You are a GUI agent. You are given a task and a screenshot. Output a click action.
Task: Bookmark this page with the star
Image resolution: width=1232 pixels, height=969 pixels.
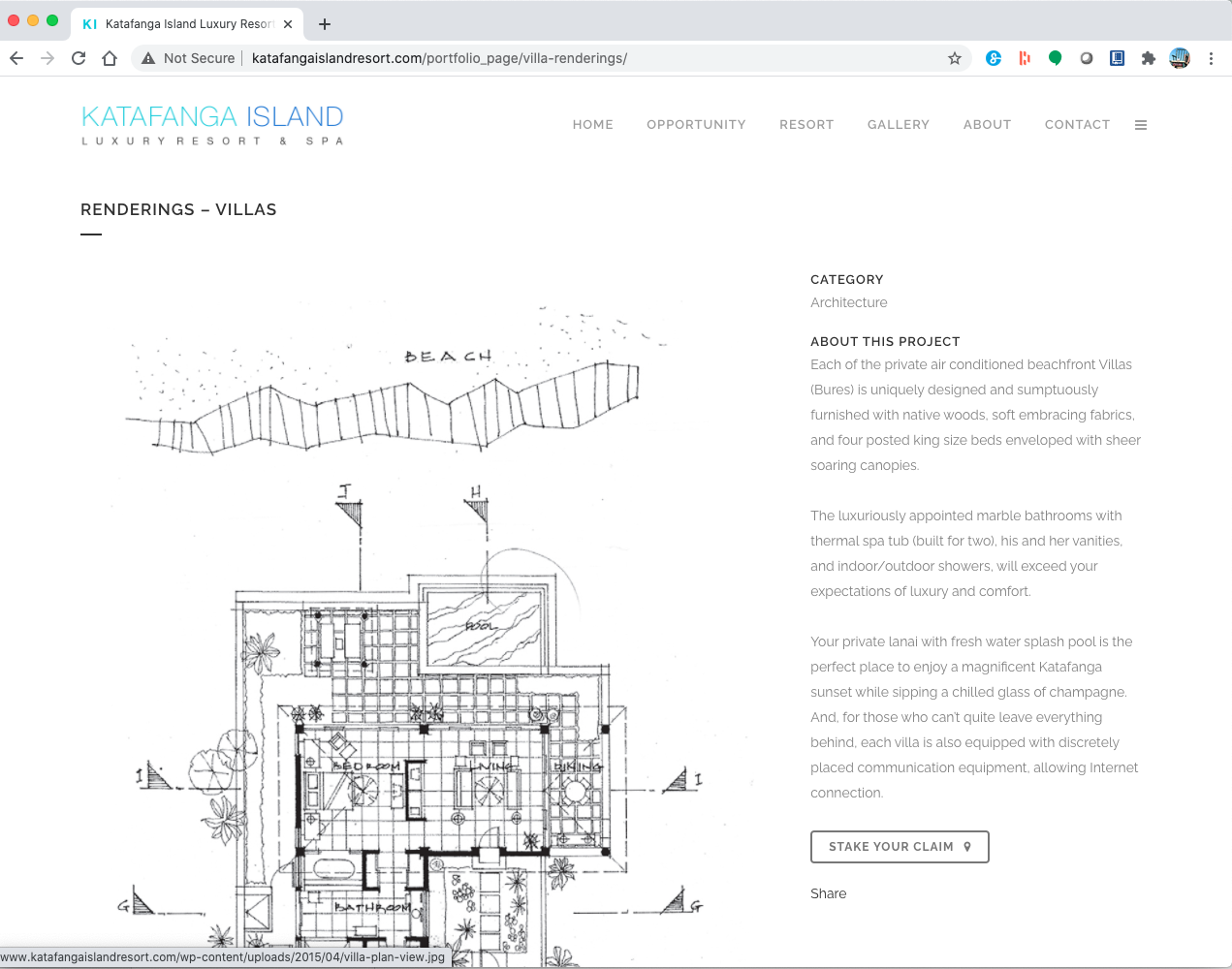955,58
